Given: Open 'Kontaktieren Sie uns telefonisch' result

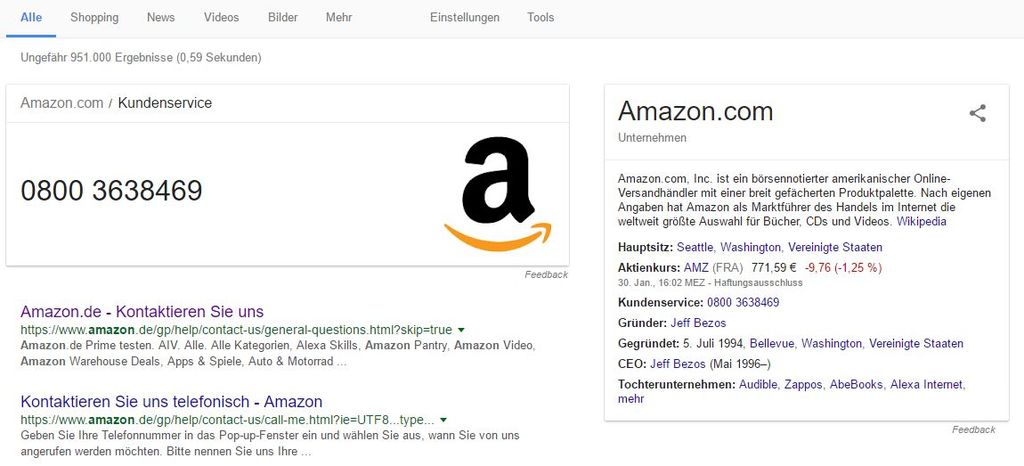Looking at the screenshot, I should pos(171,402).
